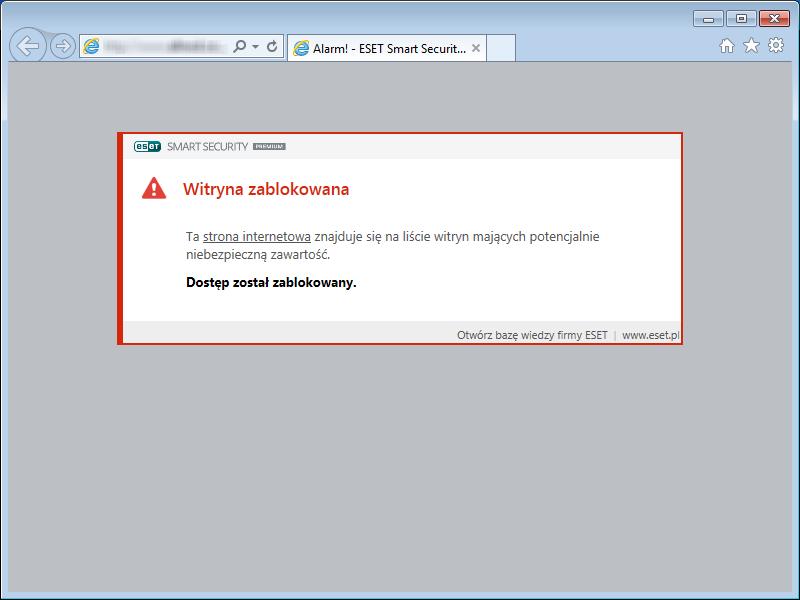The height and width of the screenshot is (600, 800).
Task: Click the 'Dostęp został zablokowany.' text
Action: click(271, 282)
